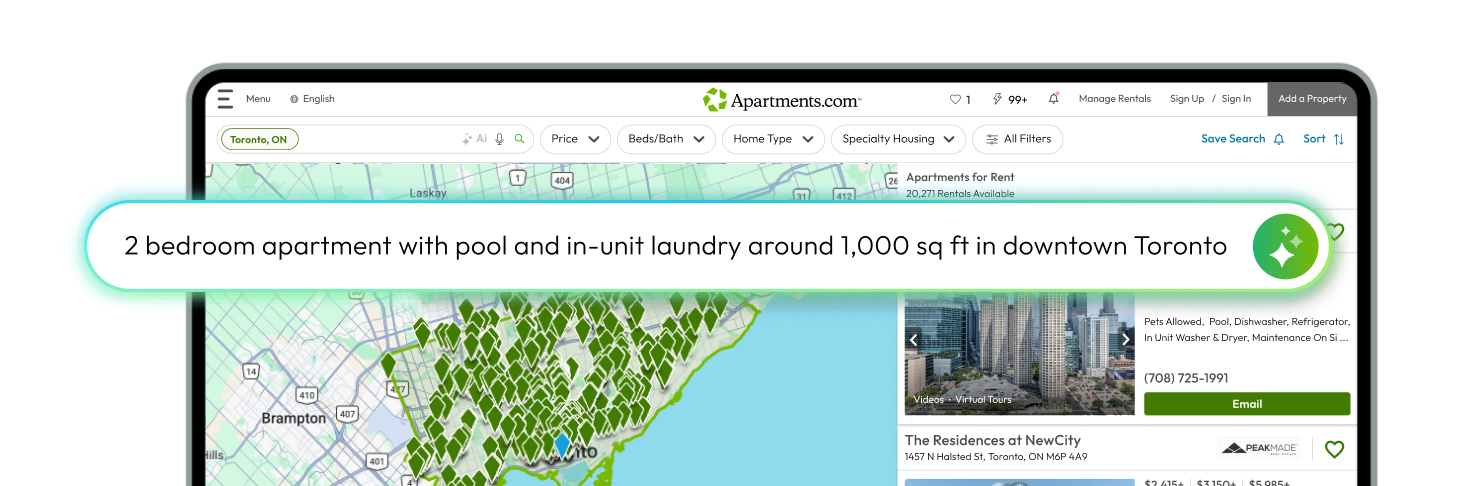Expand the Beds/Bath dropdown
This screenshot has width=1480, height=486.
[x=666, y=139]
